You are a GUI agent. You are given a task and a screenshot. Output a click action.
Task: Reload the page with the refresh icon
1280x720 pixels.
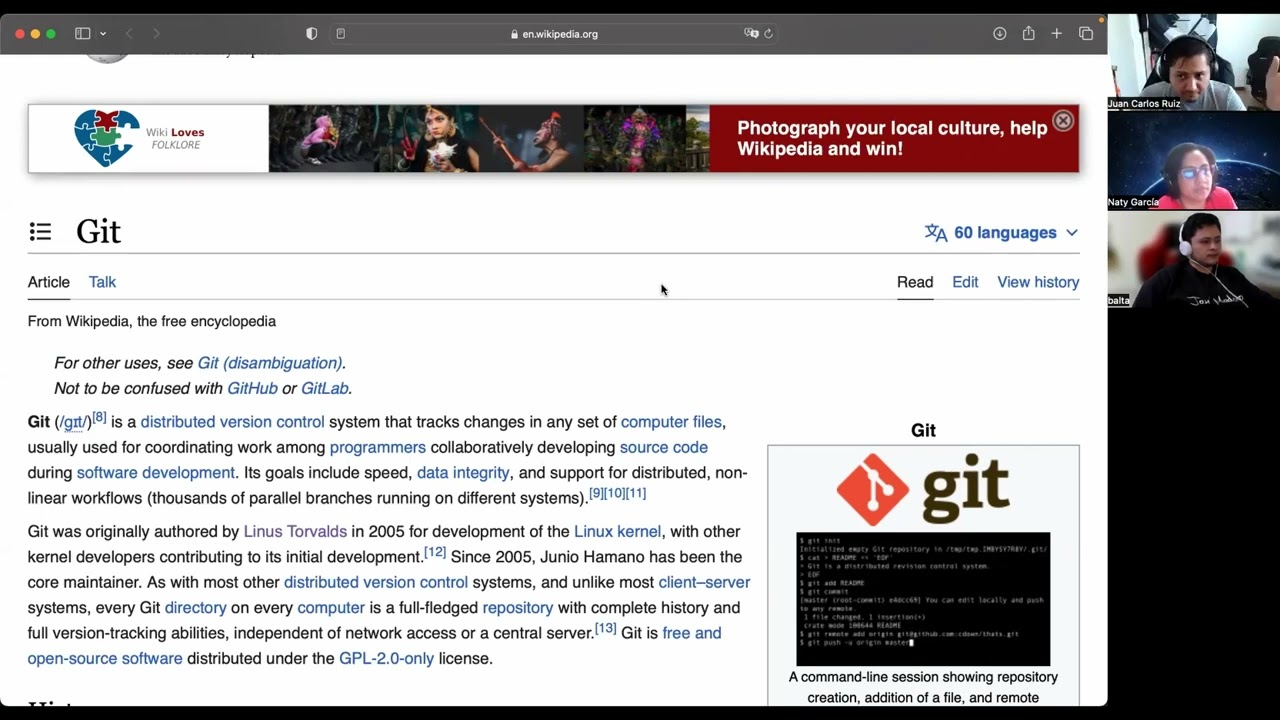point(768,34)
